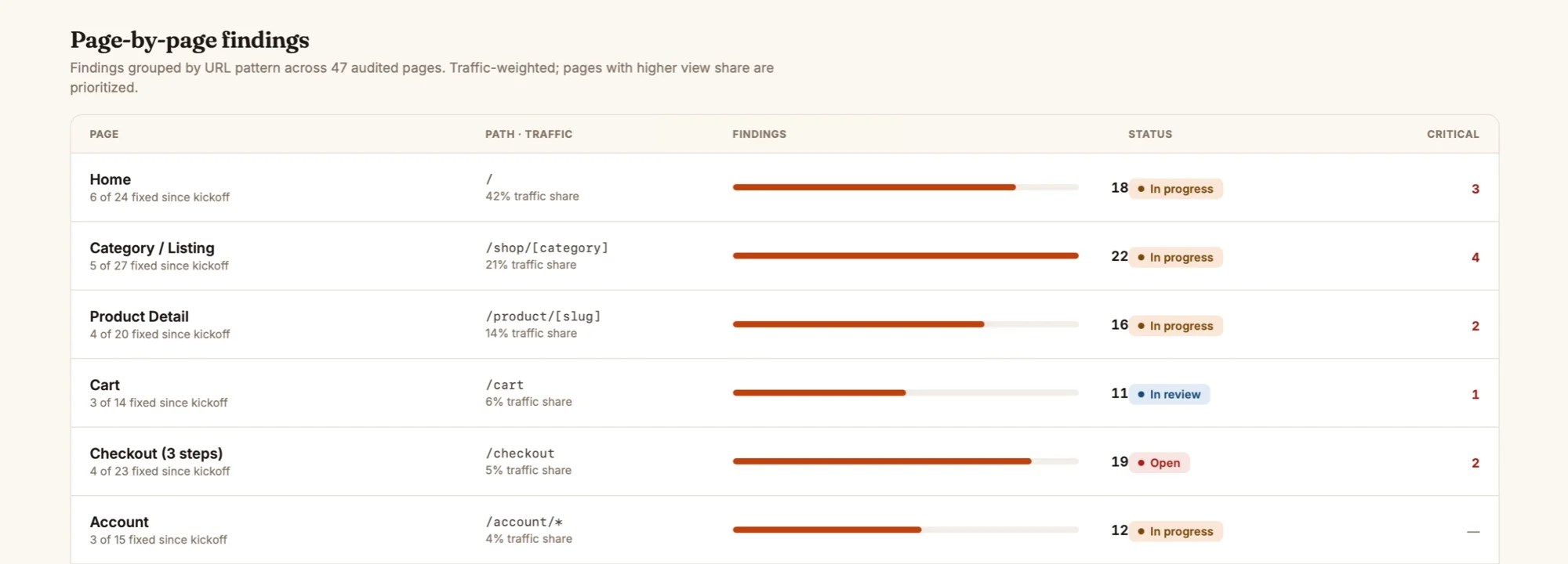Click the 4% traffic share text

(x=528, y=539)
